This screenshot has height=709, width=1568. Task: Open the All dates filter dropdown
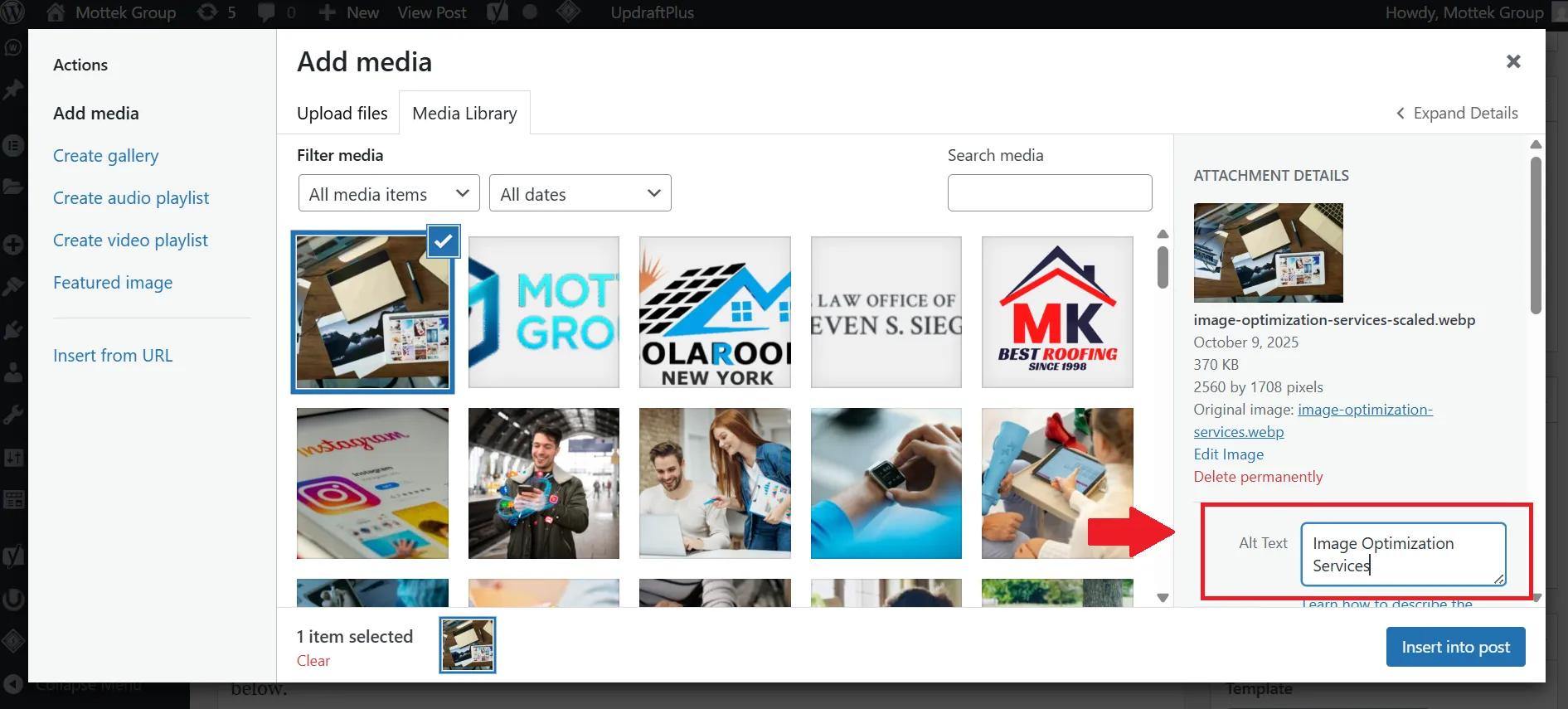tap(580, 193)
